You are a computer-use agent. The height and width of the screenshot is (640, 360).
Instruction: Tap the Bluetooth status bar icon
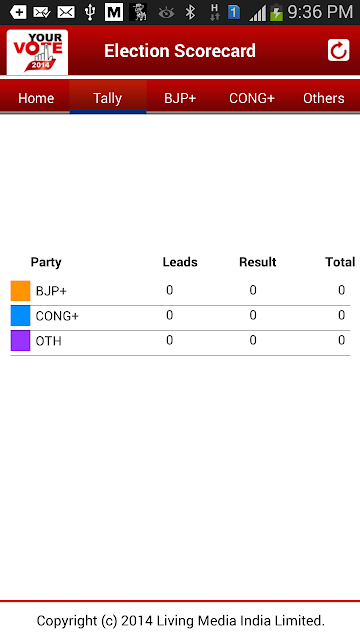pos(190,12)
